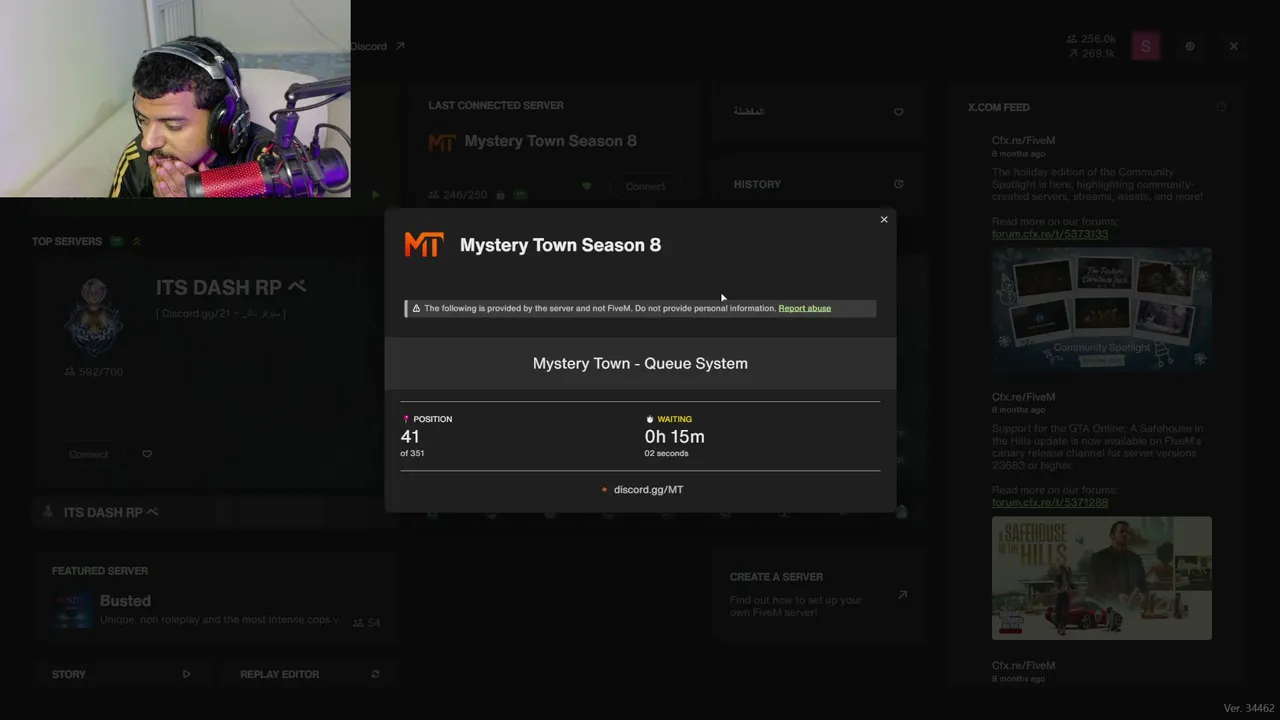Image resolution: width=1280 pixels, height=720 pixels.
Task: Click the Mystery Town - Queue System heading
Action: pos(640,364)
